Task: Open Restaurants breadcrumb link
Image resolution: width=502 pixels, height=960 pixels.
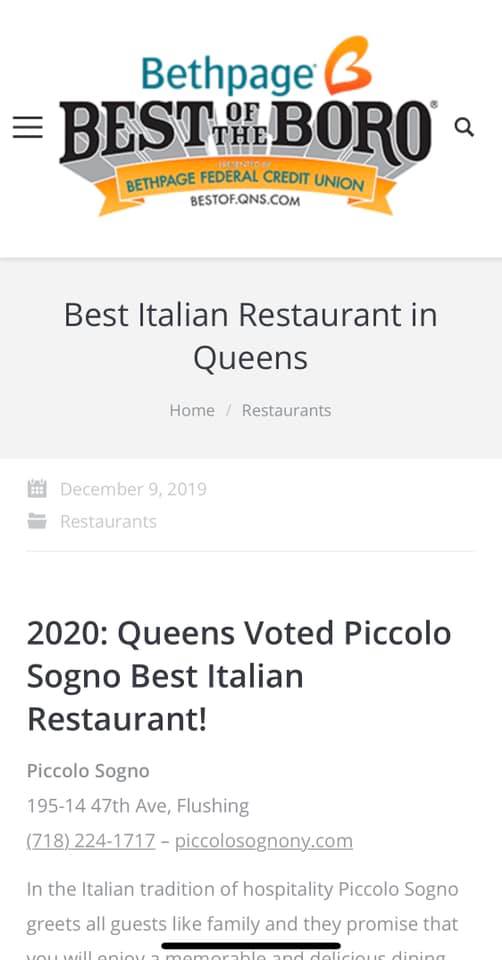Action: (x=287, y=410)
